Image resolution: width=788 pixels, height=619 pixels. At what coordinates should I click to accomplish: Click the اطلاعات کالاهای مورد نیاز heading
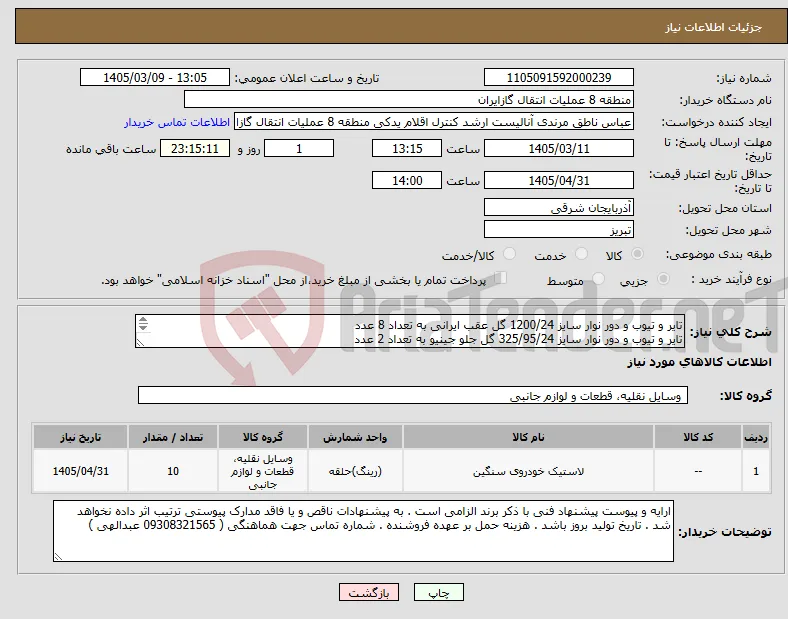point(699,362)
